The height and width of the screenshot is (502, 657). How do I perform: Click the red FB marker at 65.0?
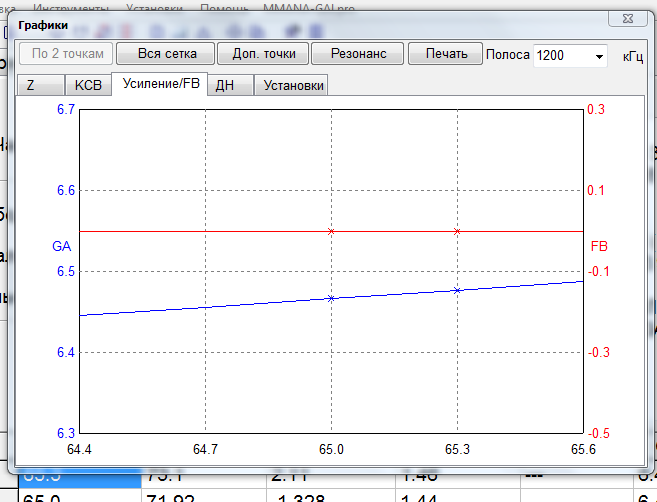pyautogui.click(x=331, y=231)
